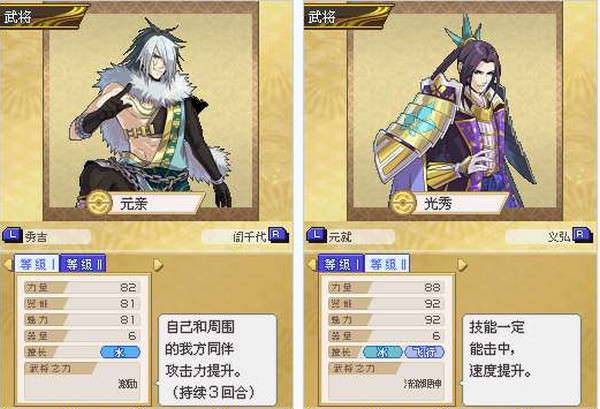Image resolution: width=600 pixels, height=409 pixels.
Task: Click the gold emblem next to 元亲
Action: click(x=99, y=203)
